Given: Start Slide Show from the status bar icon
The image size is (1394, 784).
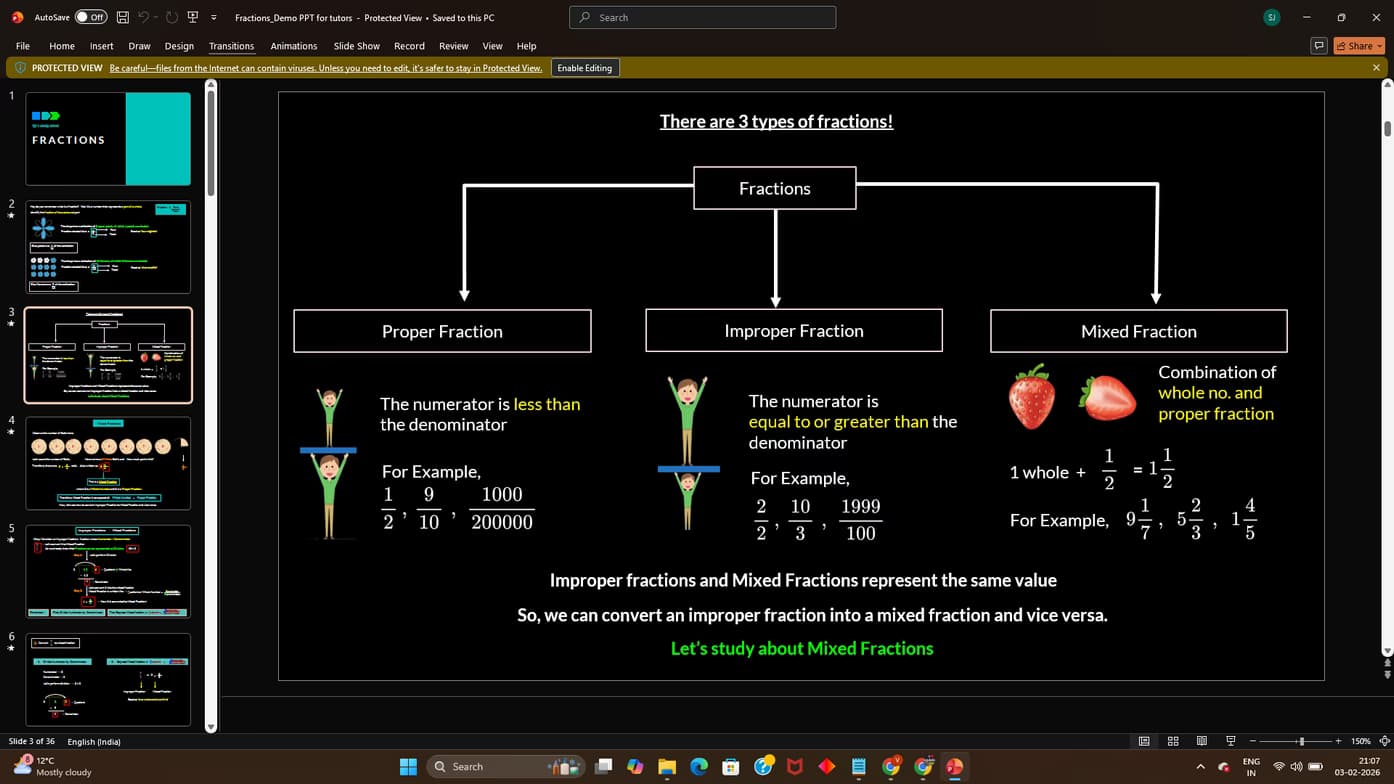Looking at the screenshot, I should [x=1229, y=741].
